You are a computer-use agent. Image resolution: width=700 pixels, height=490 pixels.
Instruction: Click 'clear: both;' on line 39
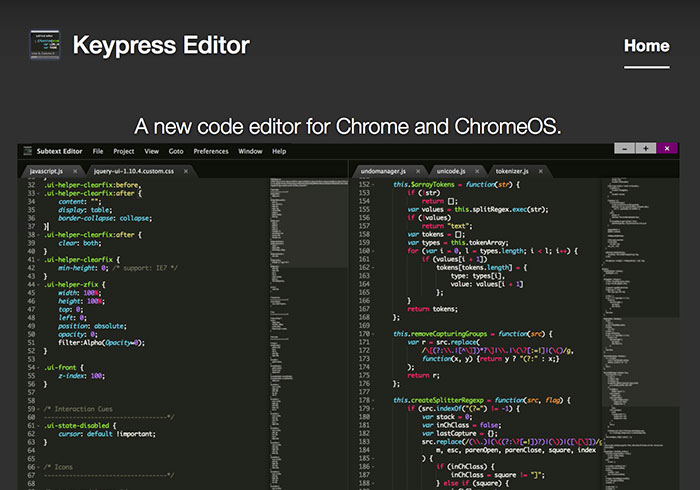point(79,243)
